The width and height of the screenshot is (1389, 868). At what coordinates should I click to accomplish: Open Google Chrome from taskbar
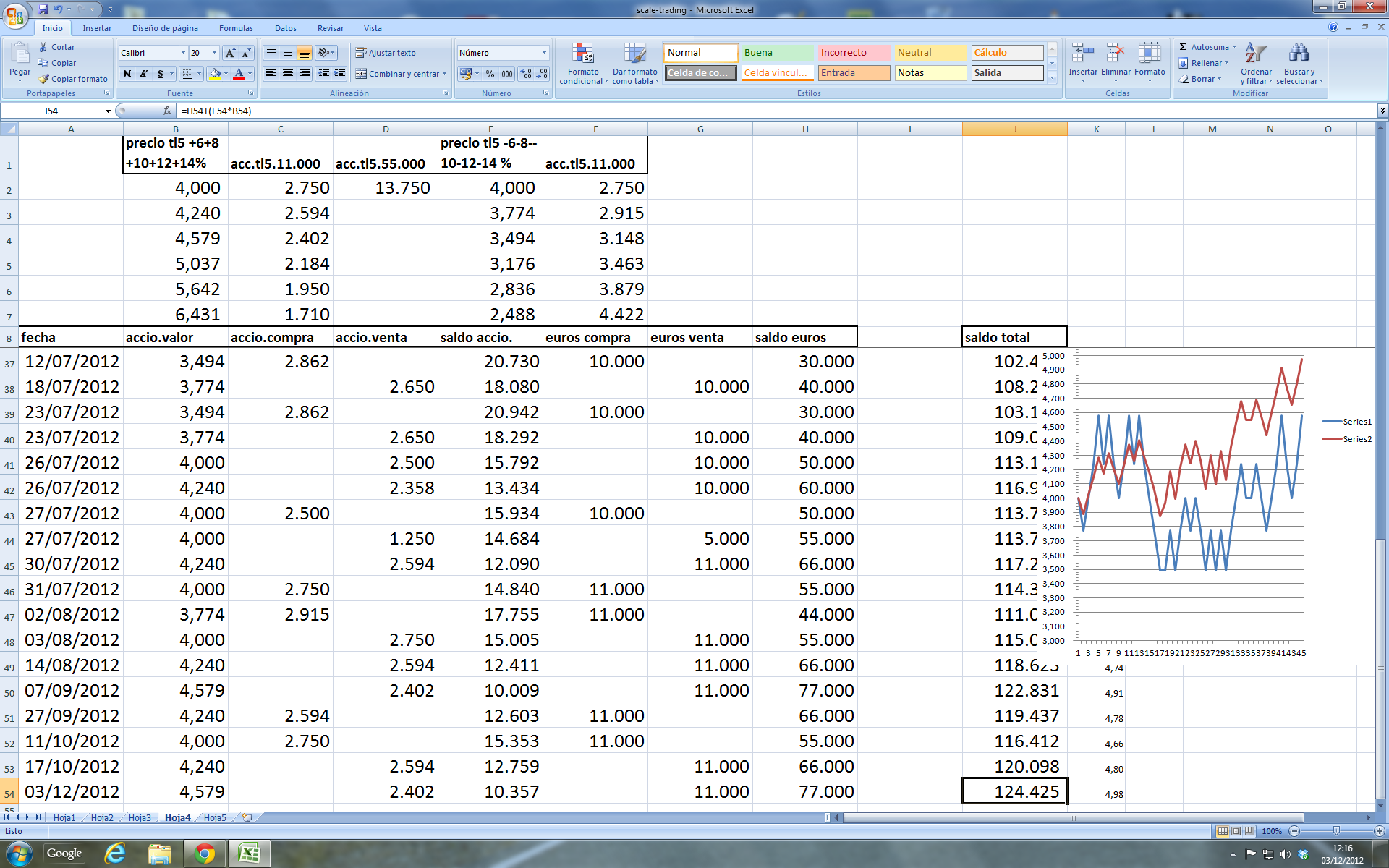point(204,854)
